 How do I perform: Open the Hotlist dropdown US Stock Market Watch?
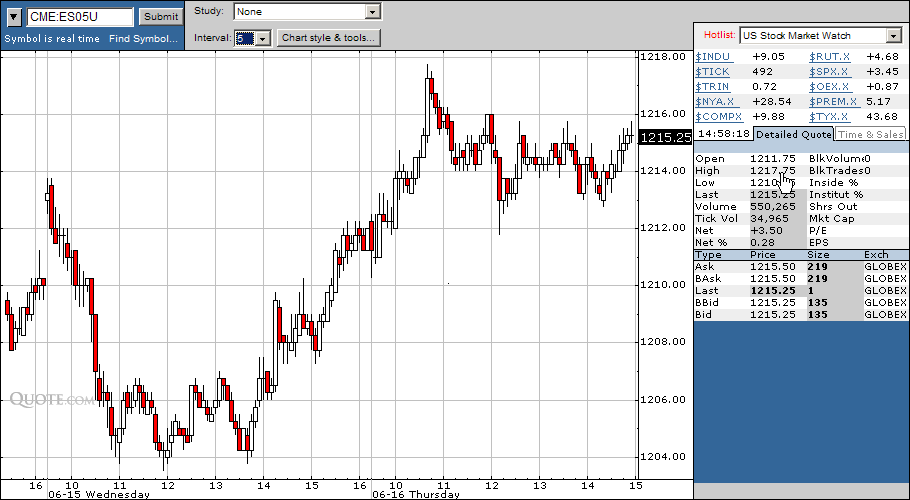pos(820,36)
